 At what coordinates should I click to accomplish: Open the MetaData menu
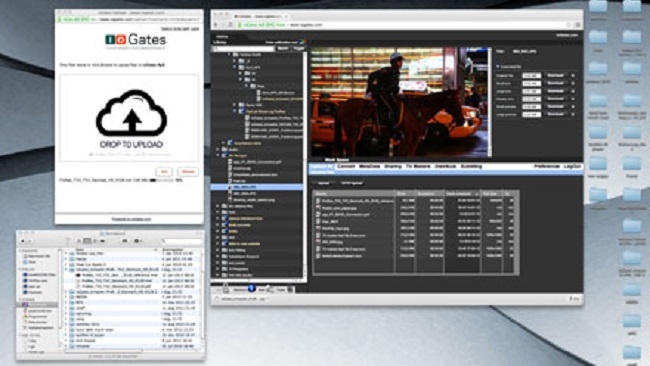[369, 166]
